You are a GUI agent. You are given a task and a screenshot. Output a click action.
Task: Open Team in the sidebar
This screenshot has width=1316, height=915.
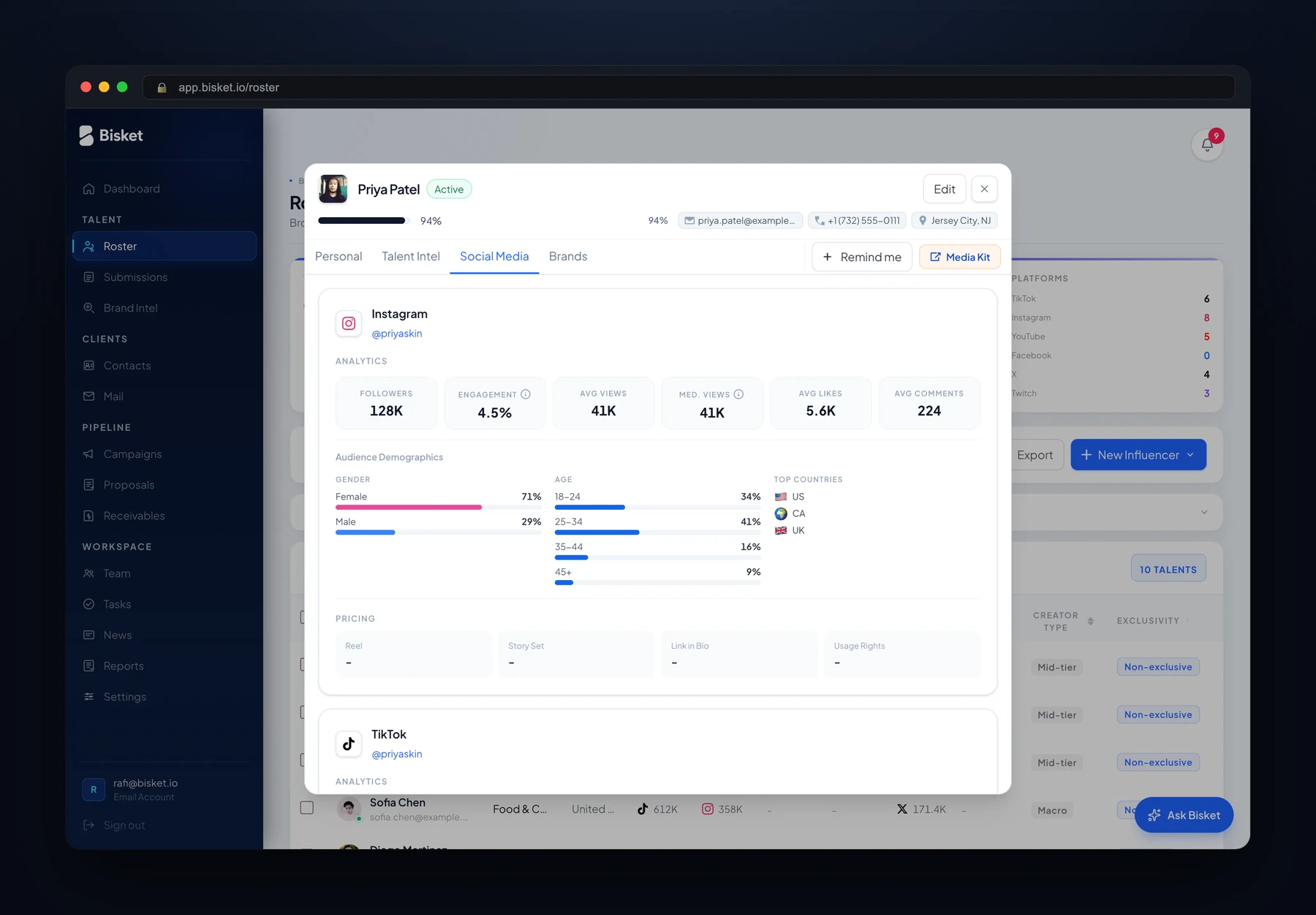[164, 573]
